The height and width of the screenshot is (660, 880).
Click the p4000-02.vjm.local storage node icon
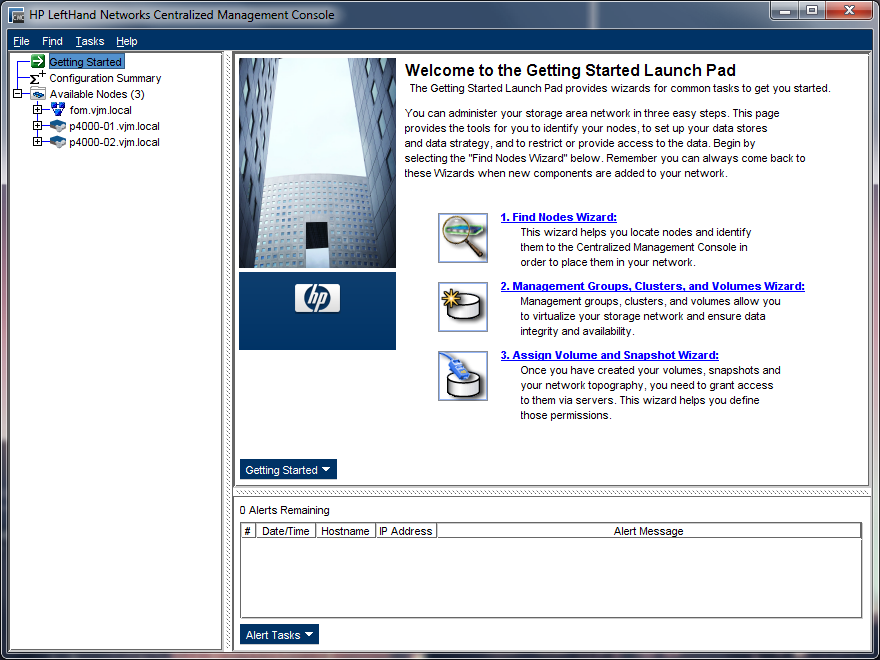click(x=58, y=142)
